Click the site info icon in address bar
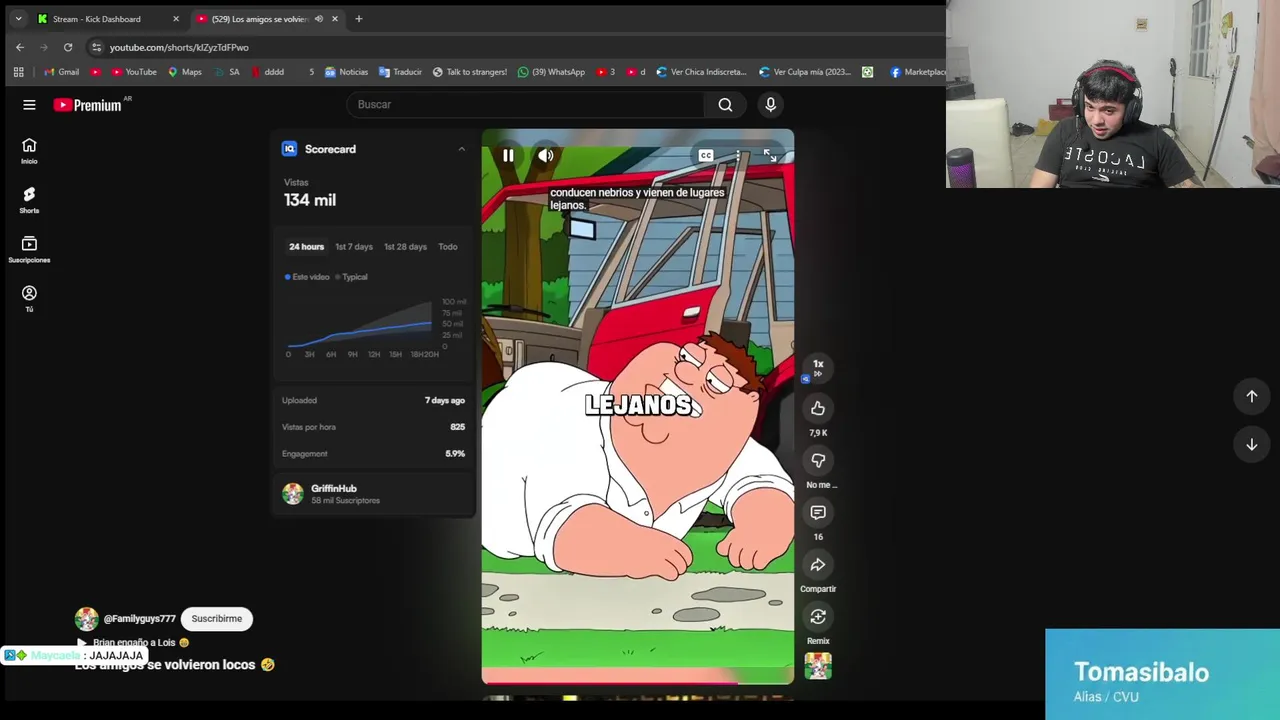This screenshot has width=1280, height=720. pyautogui.click(x=96, y=47)
